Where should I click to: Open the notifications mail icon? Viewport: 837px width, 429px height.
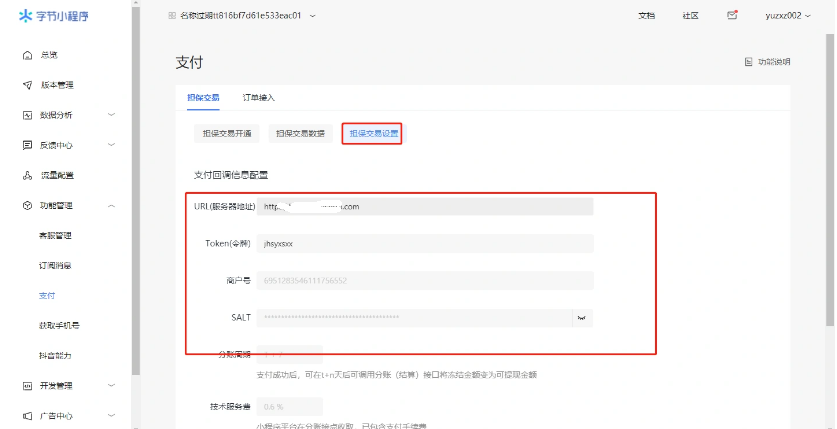pyautogui.click(x=732, y=15)
